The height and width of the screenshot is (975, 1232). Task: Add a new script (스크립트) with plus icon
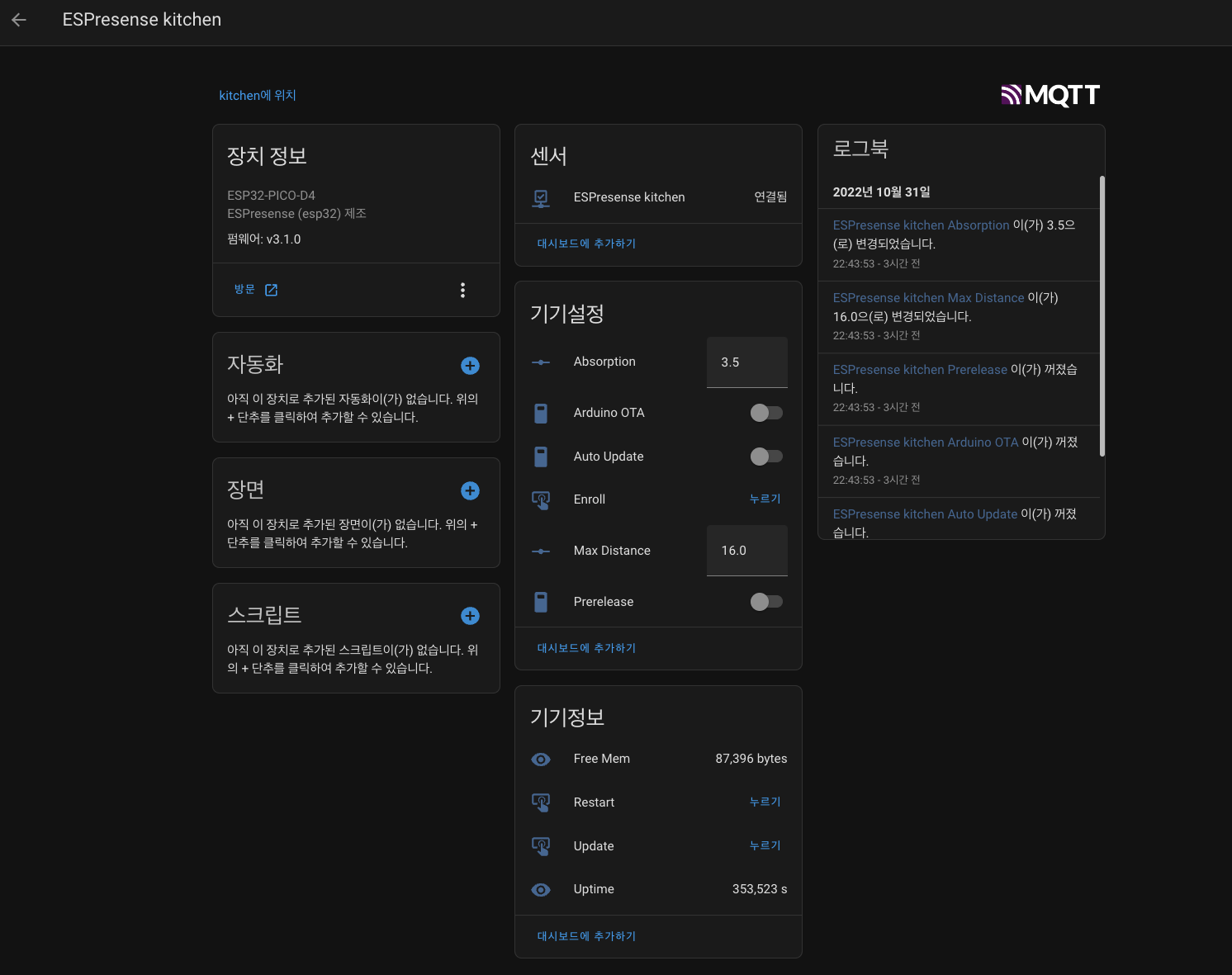470,617
